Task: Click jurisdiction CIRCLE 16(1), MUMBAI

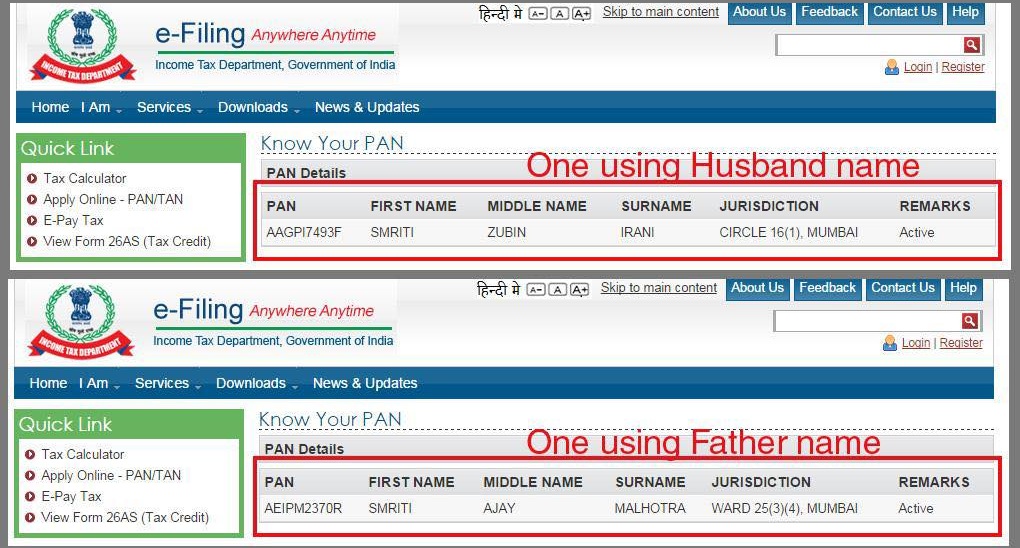Action: click(x=788, y=232)
